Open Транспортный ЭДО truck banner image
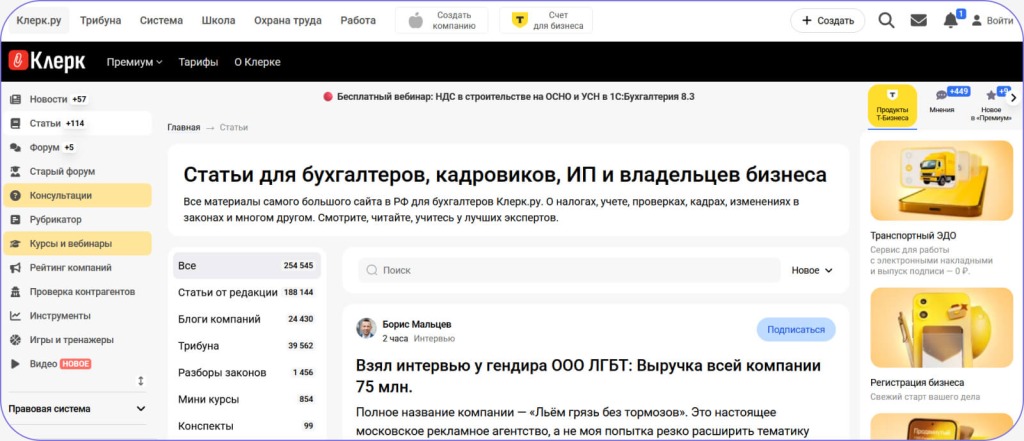This screenshot has width=1024, height=441. pos(941,180)
